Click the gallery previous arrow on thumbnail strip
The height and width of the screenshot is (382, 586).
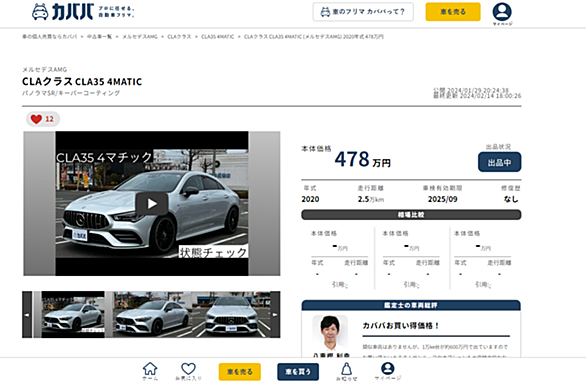(x=27, y=315)
